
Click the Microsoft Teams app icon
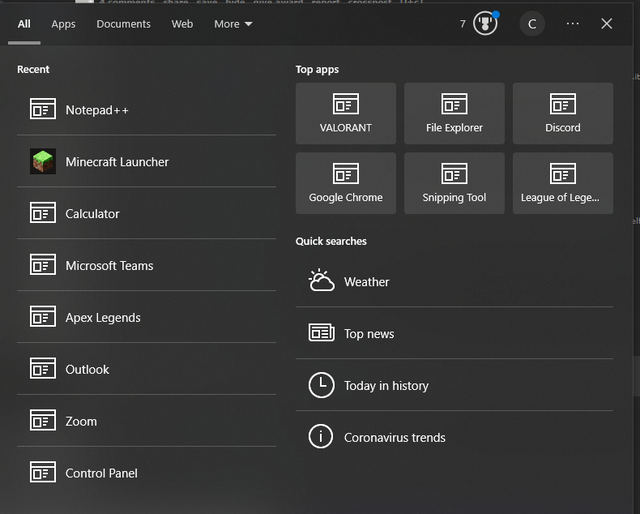point(43,264)
